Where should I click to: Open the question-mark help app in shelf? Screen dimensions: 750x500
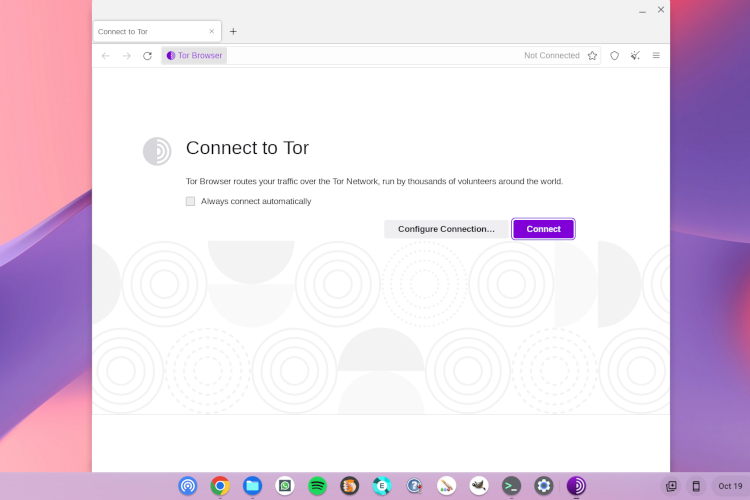coord(414,486)
